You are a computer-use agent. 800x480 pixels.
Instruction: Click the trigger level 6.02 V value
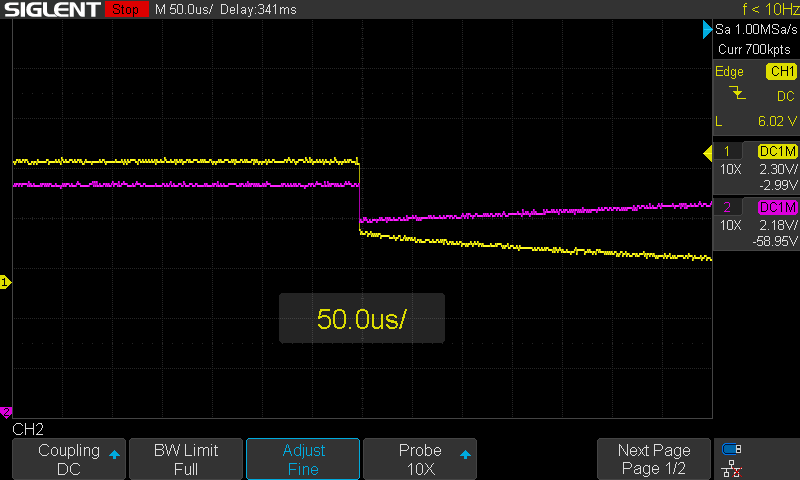[x=777, y=121]
